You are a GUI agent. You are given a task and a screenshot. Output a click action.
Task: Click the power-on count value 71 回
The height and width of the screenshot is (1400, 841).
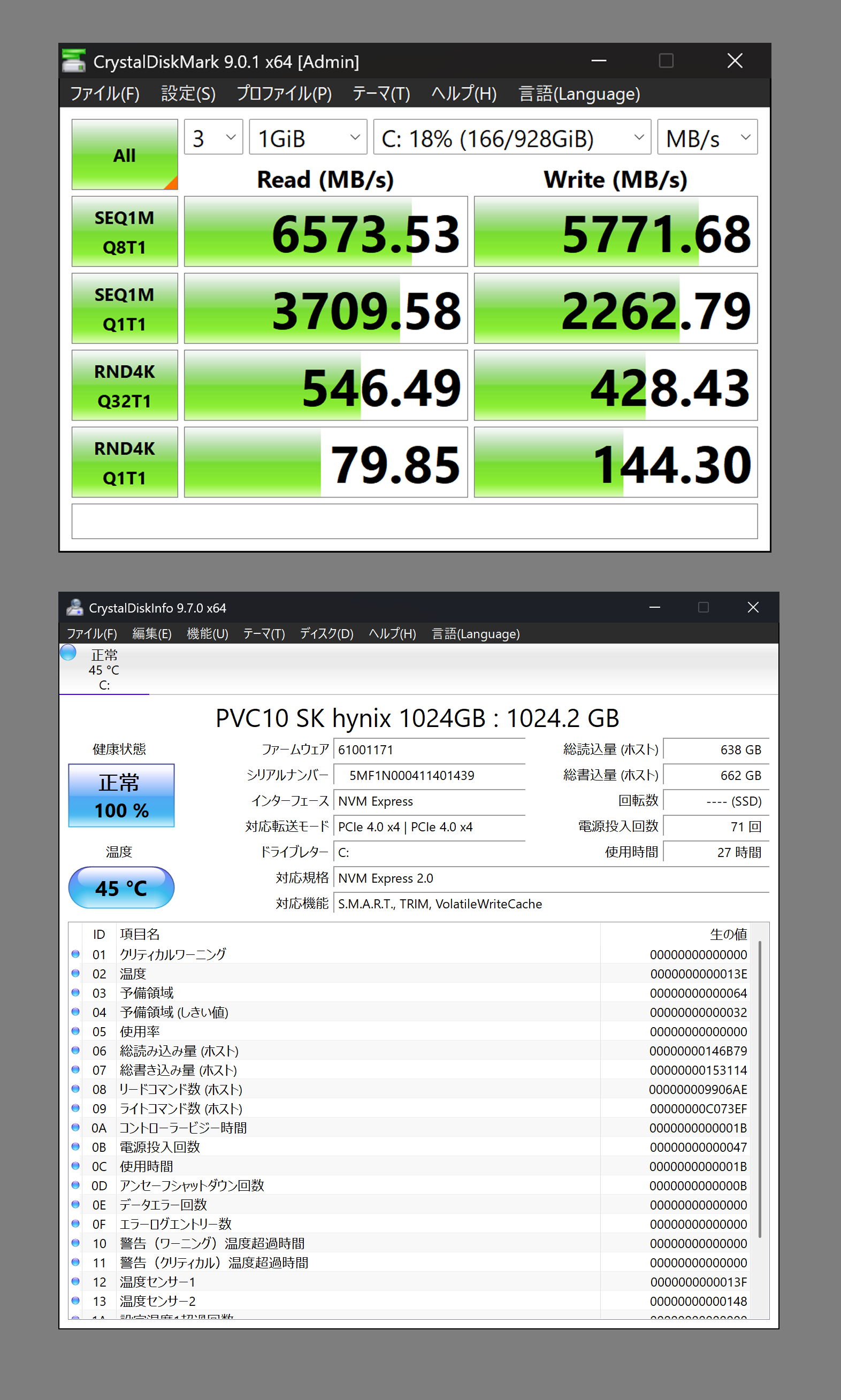[716, 827]
